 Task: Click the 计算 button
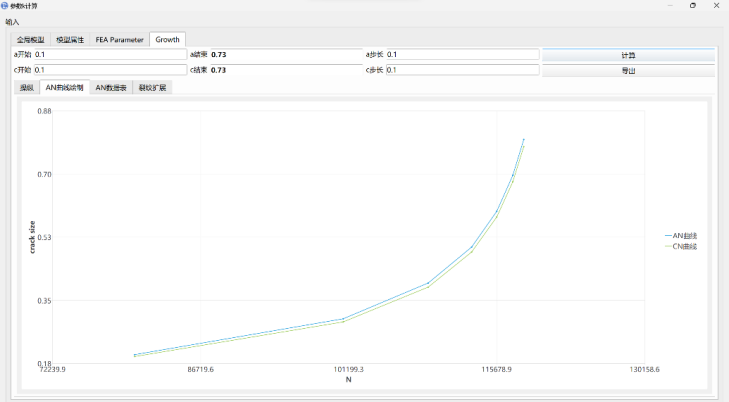[628, 55]
